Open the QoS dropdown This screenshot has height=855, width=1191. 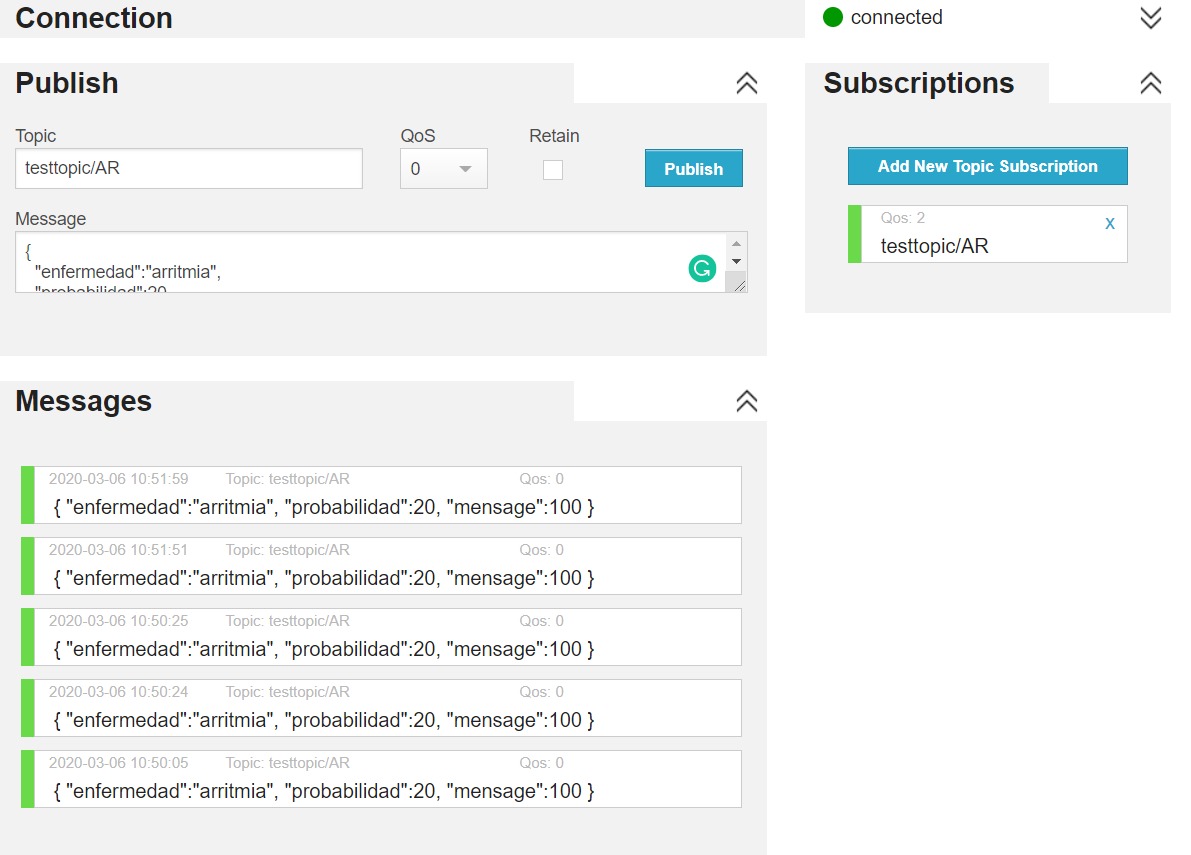(x=444, y=169)
